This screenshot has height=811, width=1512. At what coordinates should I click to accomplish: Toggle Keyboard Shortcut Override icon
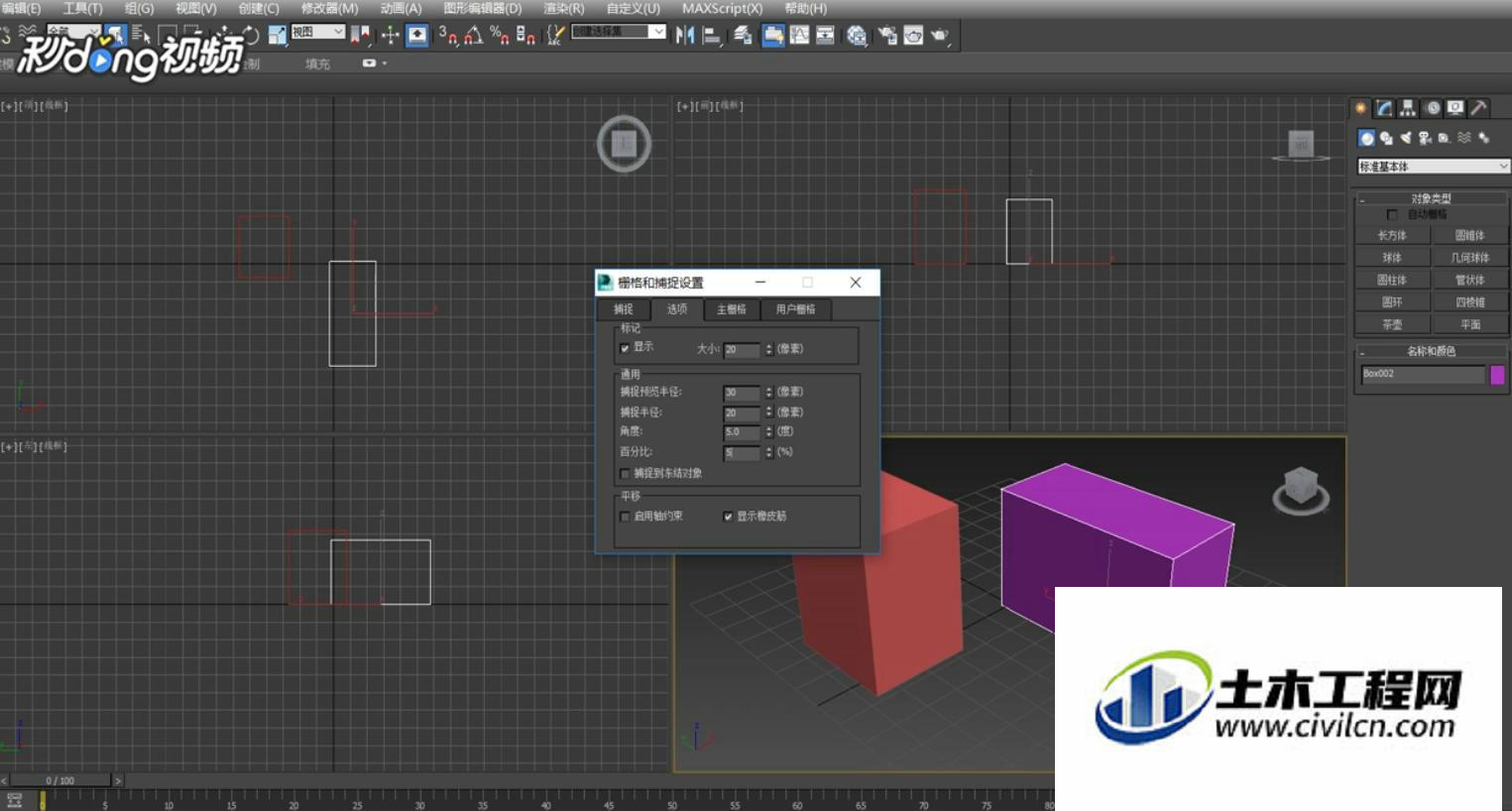[x=417, y=35]
